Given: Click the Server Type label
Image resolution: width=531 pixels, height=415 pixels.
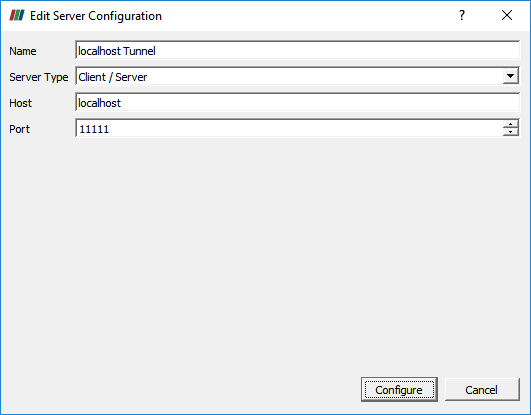Looking at the screenshot, I should (x=39, y=77).
